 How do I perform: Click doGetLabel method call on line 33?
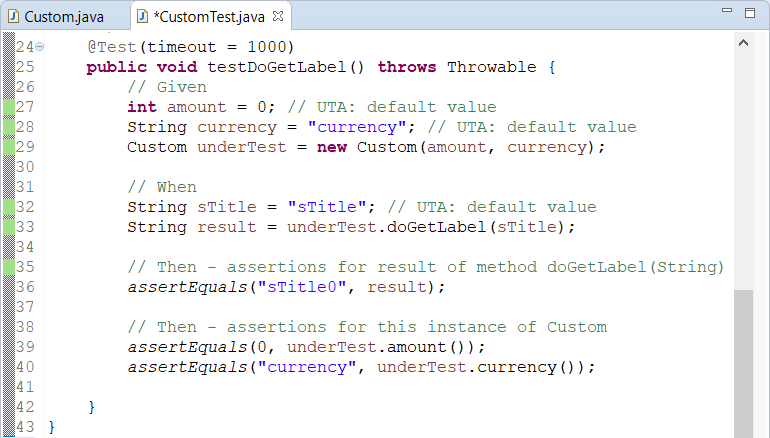(436, 227)
